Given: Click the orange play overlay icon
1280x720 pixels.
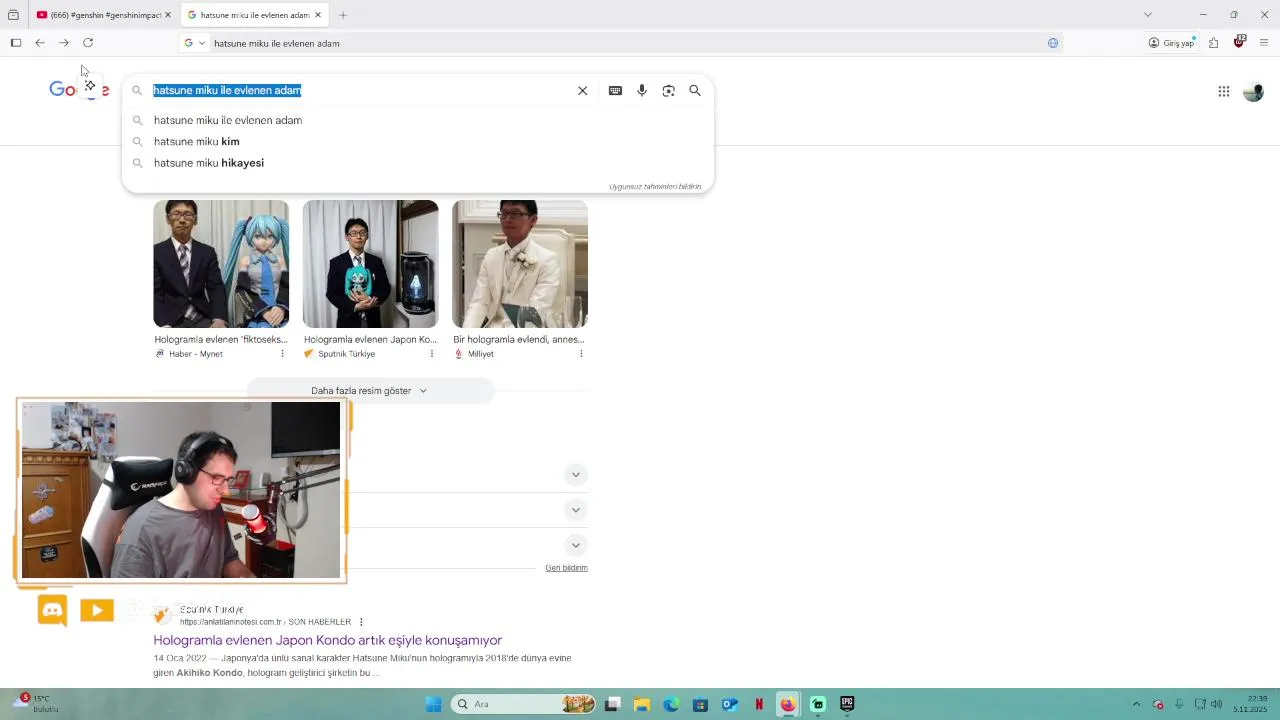Looking at the screenshot, I should (97, 610).
